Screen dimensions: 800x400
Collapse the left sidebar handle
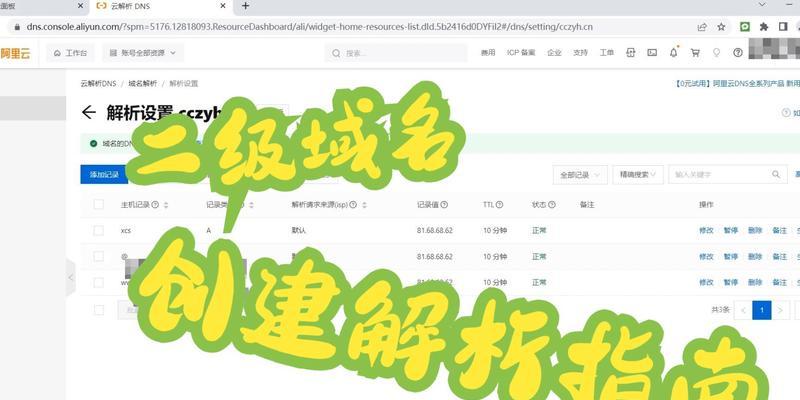70,278
